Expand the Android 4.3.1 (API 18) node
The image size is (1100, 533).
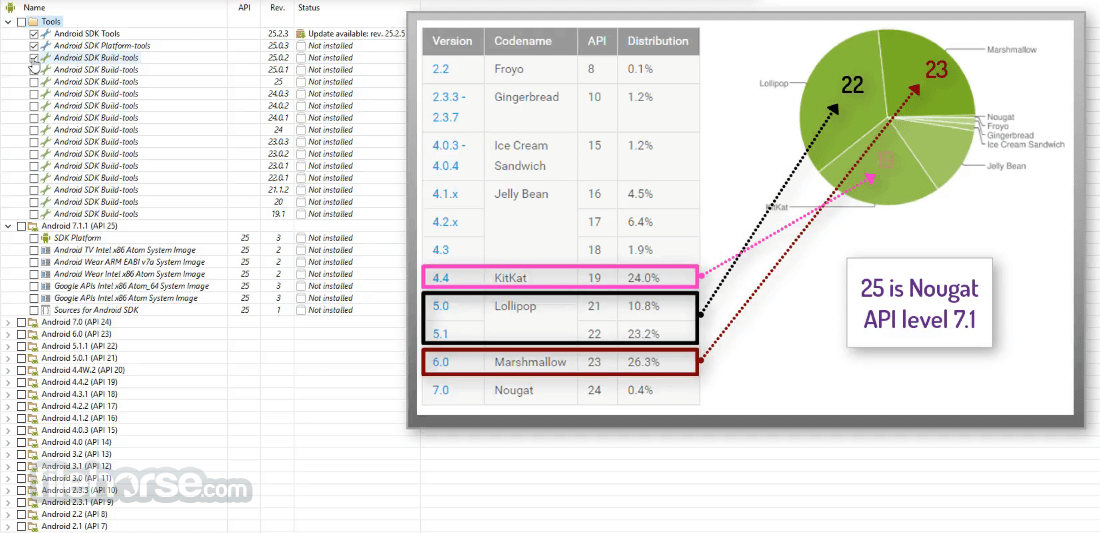(8, 394)
